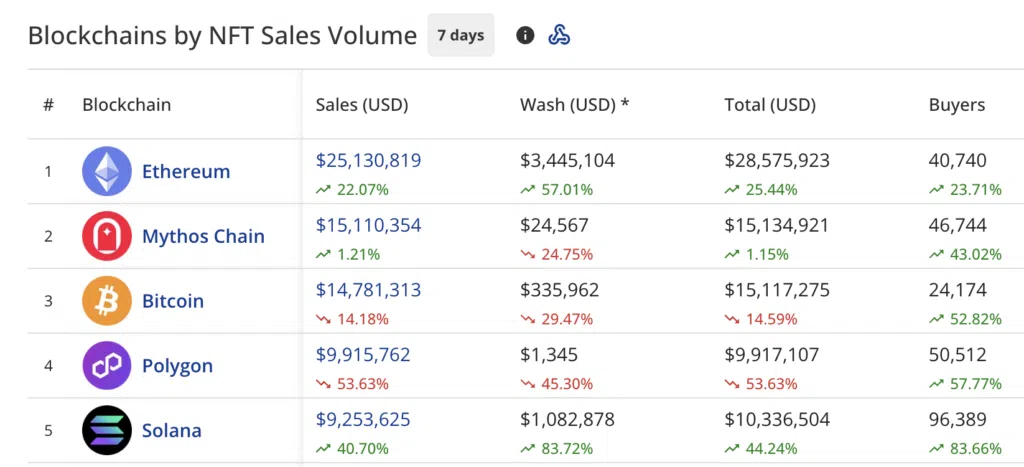This screenshot has height=467, width=1024.
Task: Sort by Sales (USD) column header
Action: click(x=361, y=105)
